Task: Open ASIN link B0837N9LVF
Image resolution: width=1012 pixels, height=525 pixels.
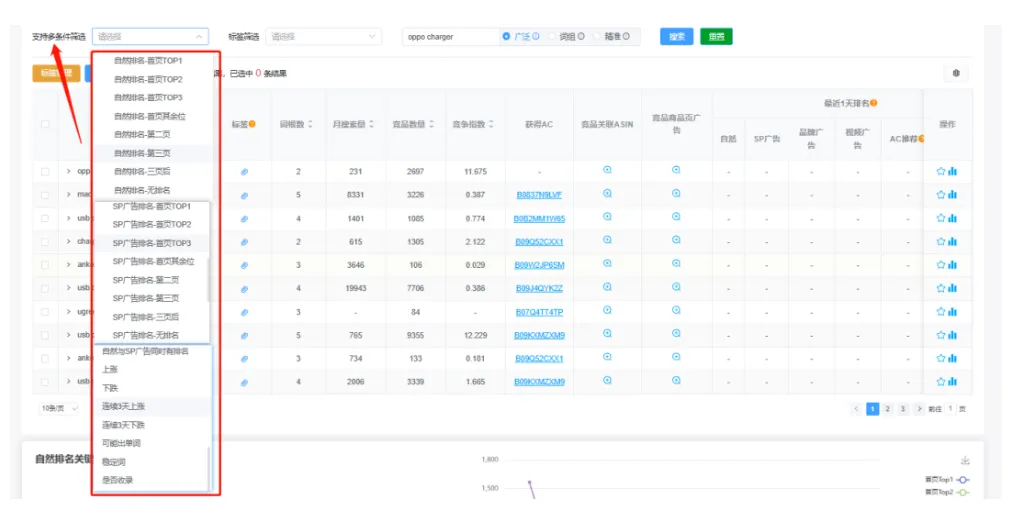Action: pyautogui.click(x=539, y=195)
